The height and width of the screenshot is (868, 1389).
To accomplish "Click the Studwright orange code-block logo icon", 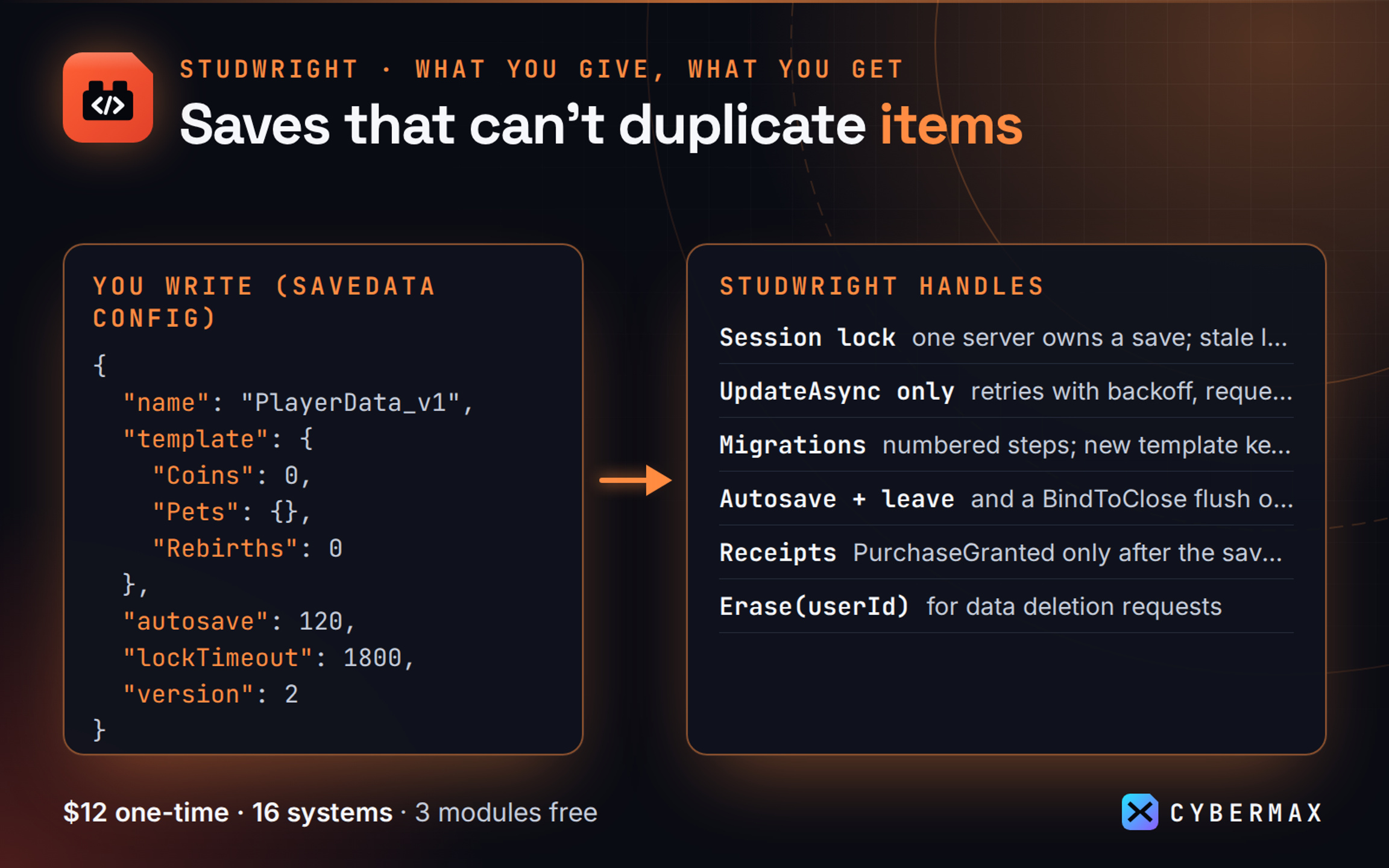I will (x=108, y=98).
